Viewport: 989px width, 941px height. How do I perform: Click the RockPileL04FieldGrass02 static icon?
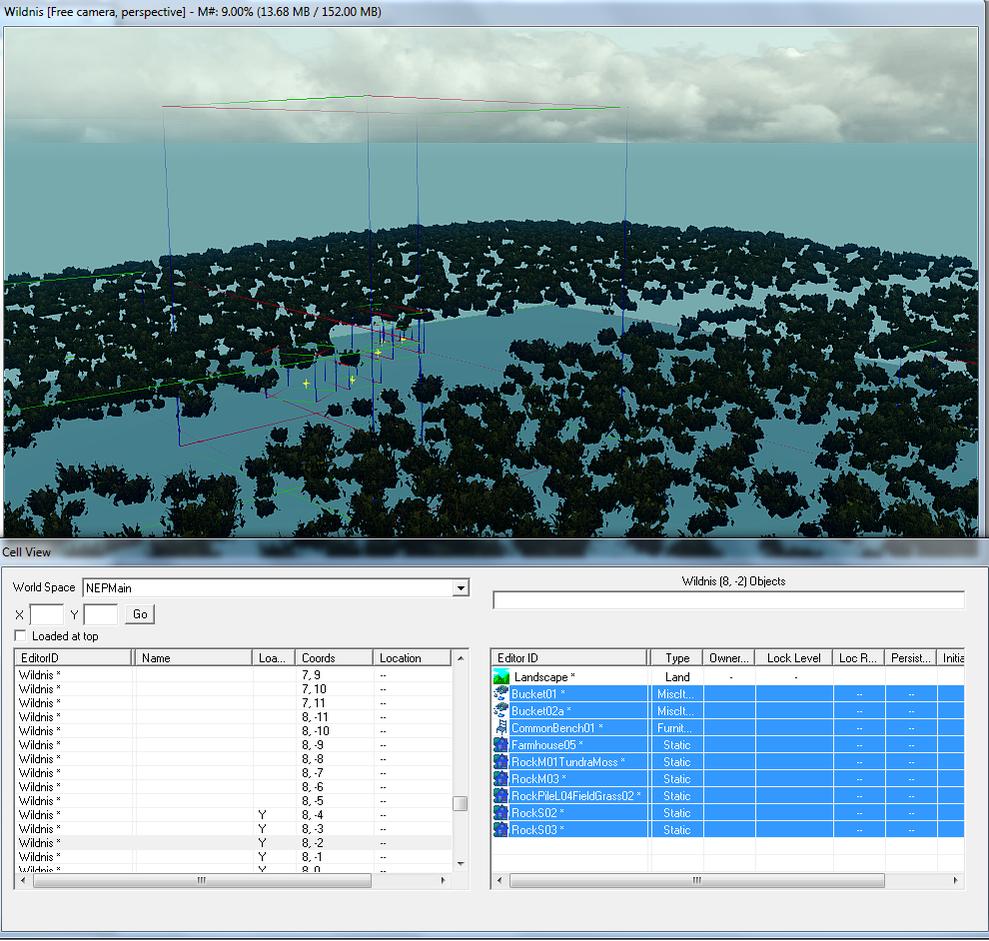[x=501, y=796]
